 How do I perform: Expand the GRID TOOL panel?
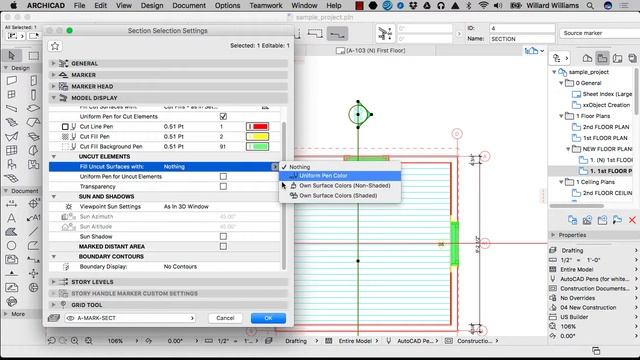pyautogui.click(x=53, y=304)
